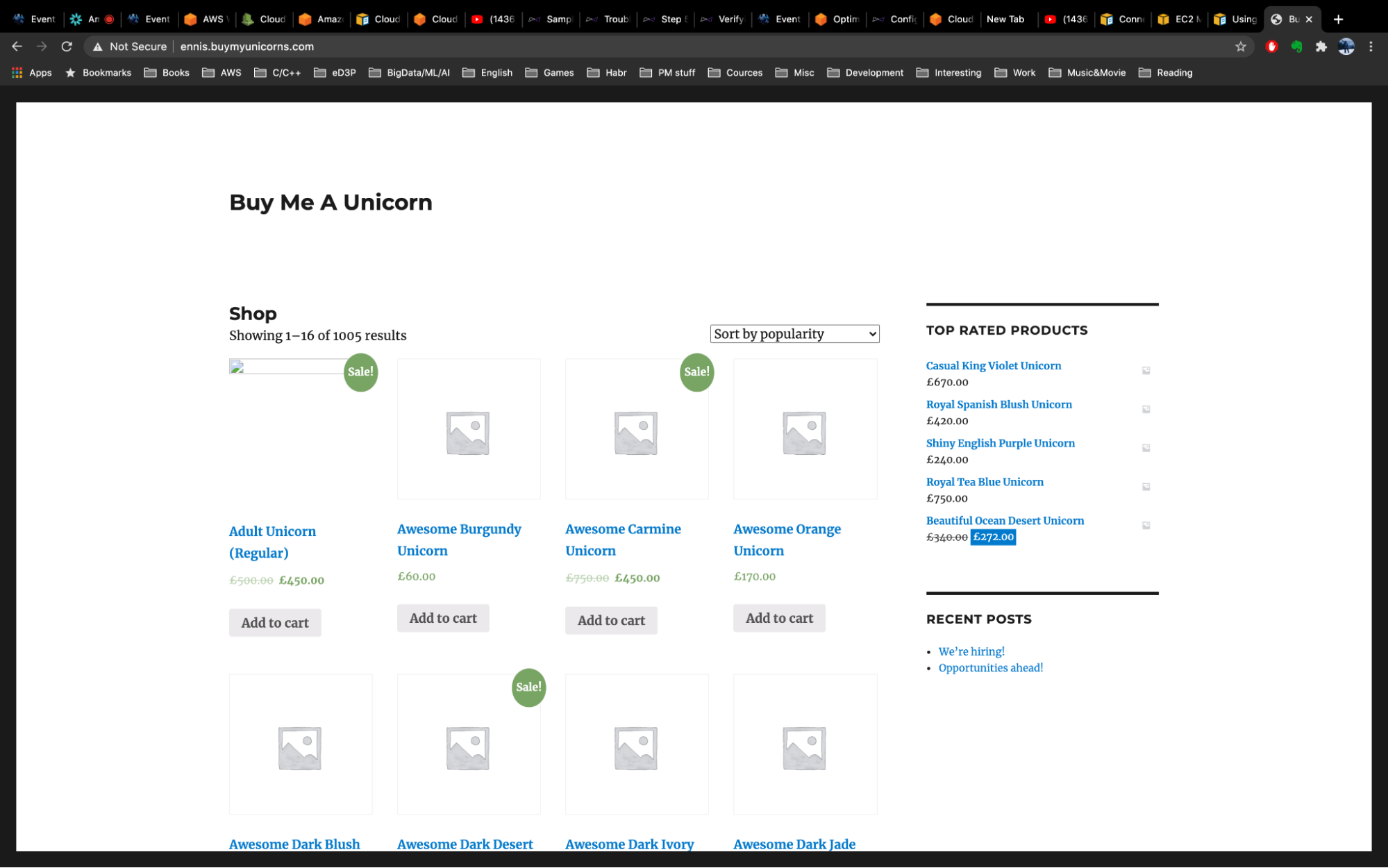
Task: Open the Chrome three-dot menu
Action: [1371, 47]
